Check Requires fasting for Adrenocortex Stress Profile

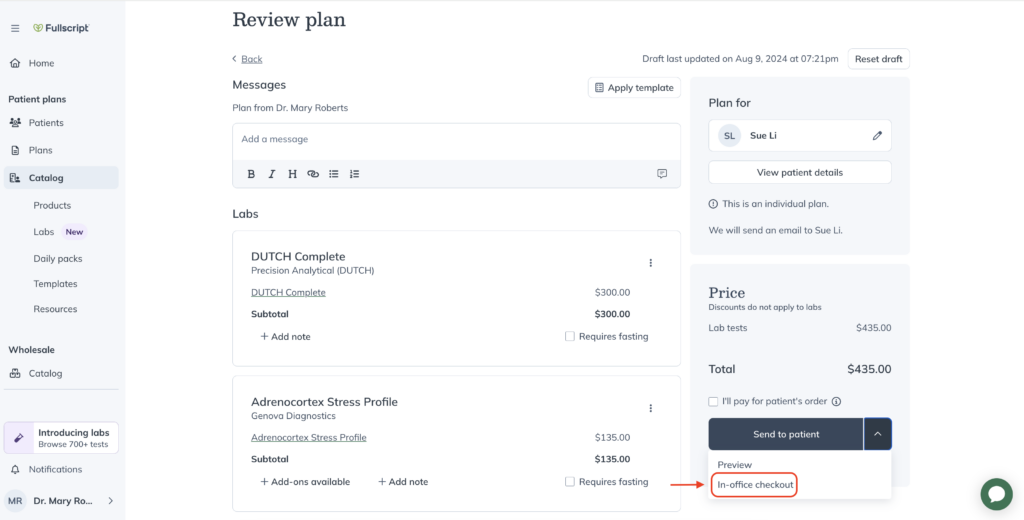coord(569,481)
